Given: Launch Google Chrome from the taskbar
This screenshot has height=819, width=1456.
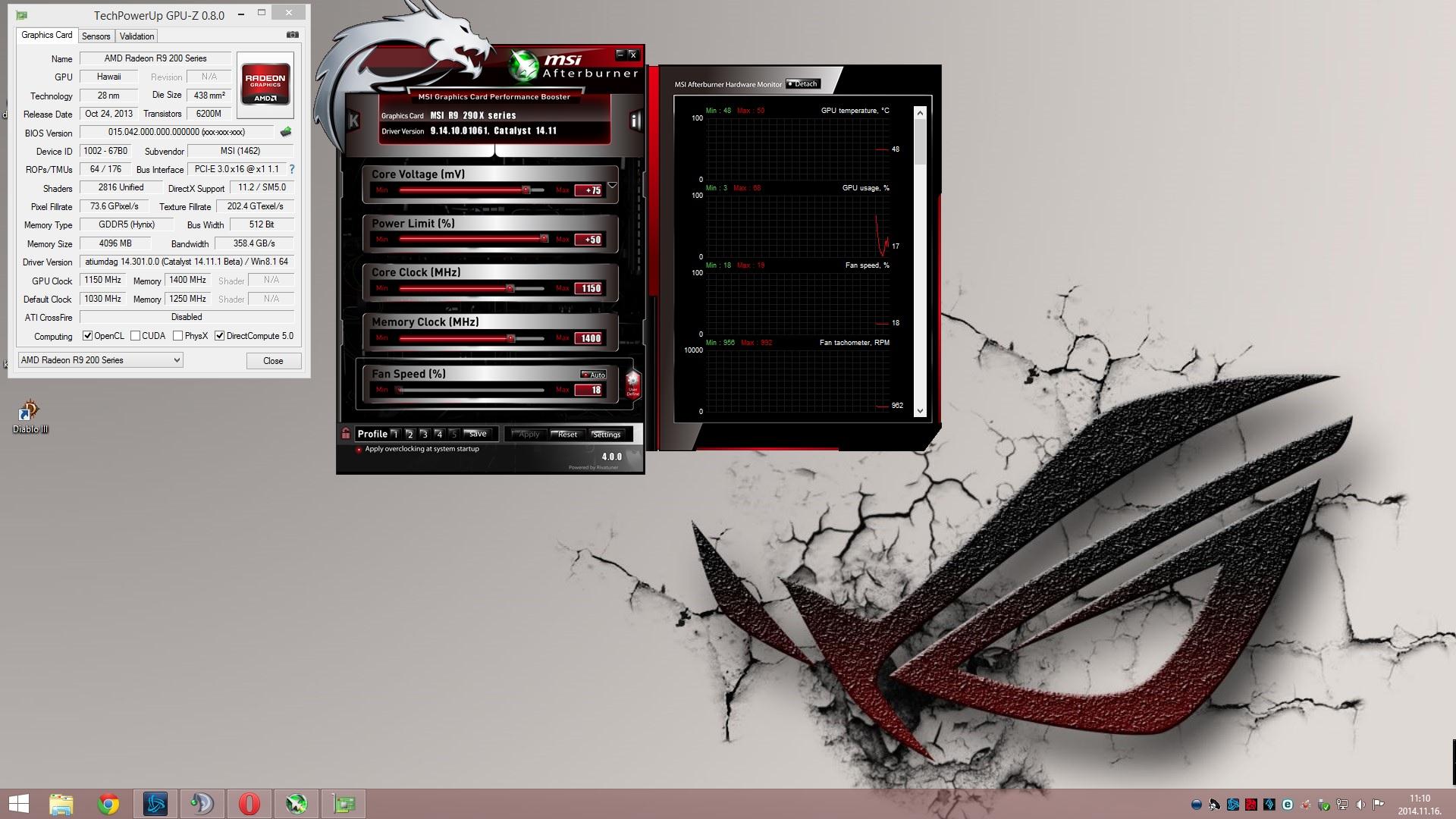Looking at the screenshot, I should (x=108, y=804).
